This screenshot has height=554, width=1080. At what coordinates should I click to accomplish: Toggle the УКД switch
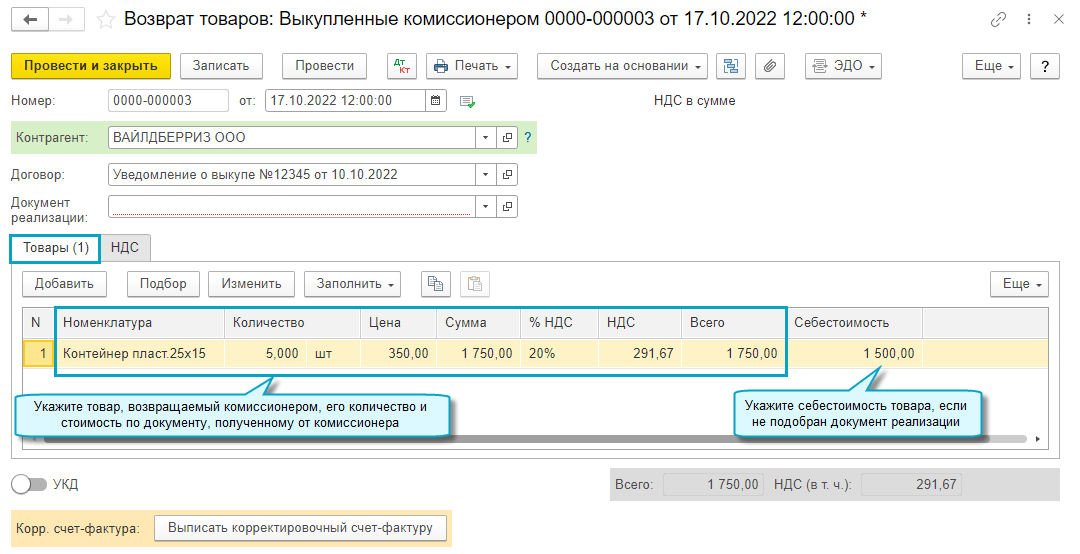(x=29, y=485)
